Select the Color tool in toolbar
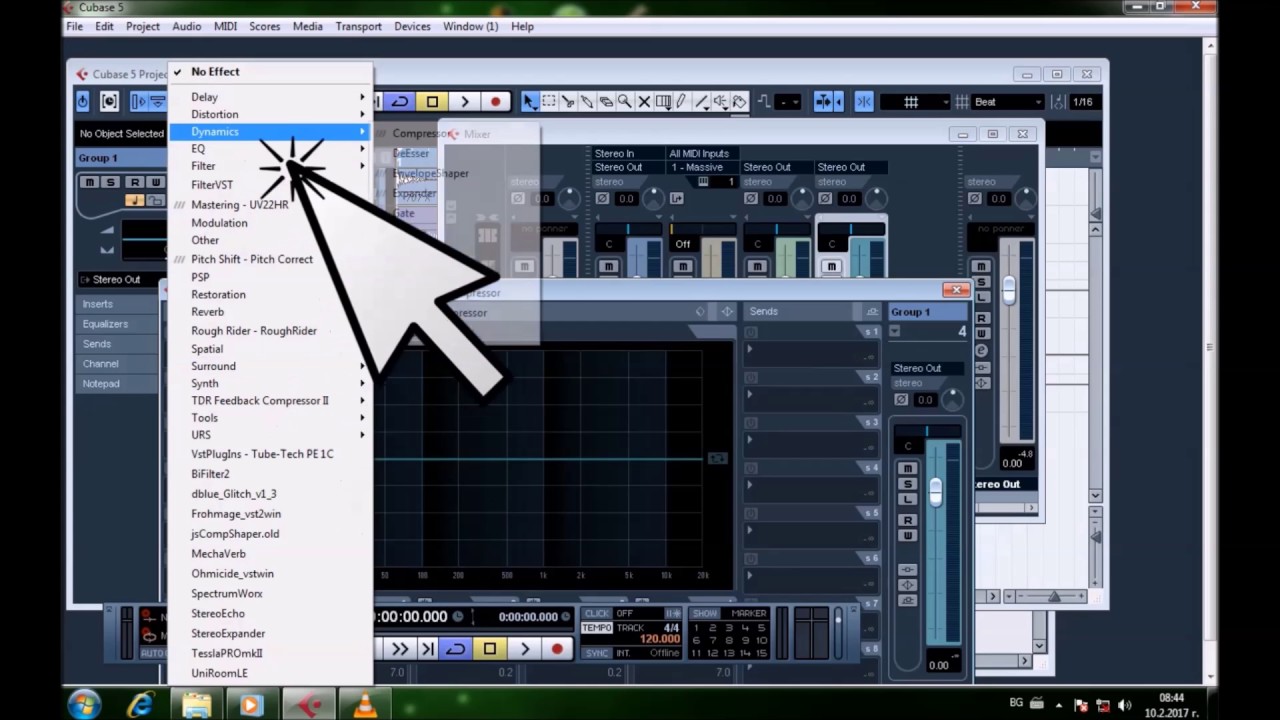 coord(739,101)
